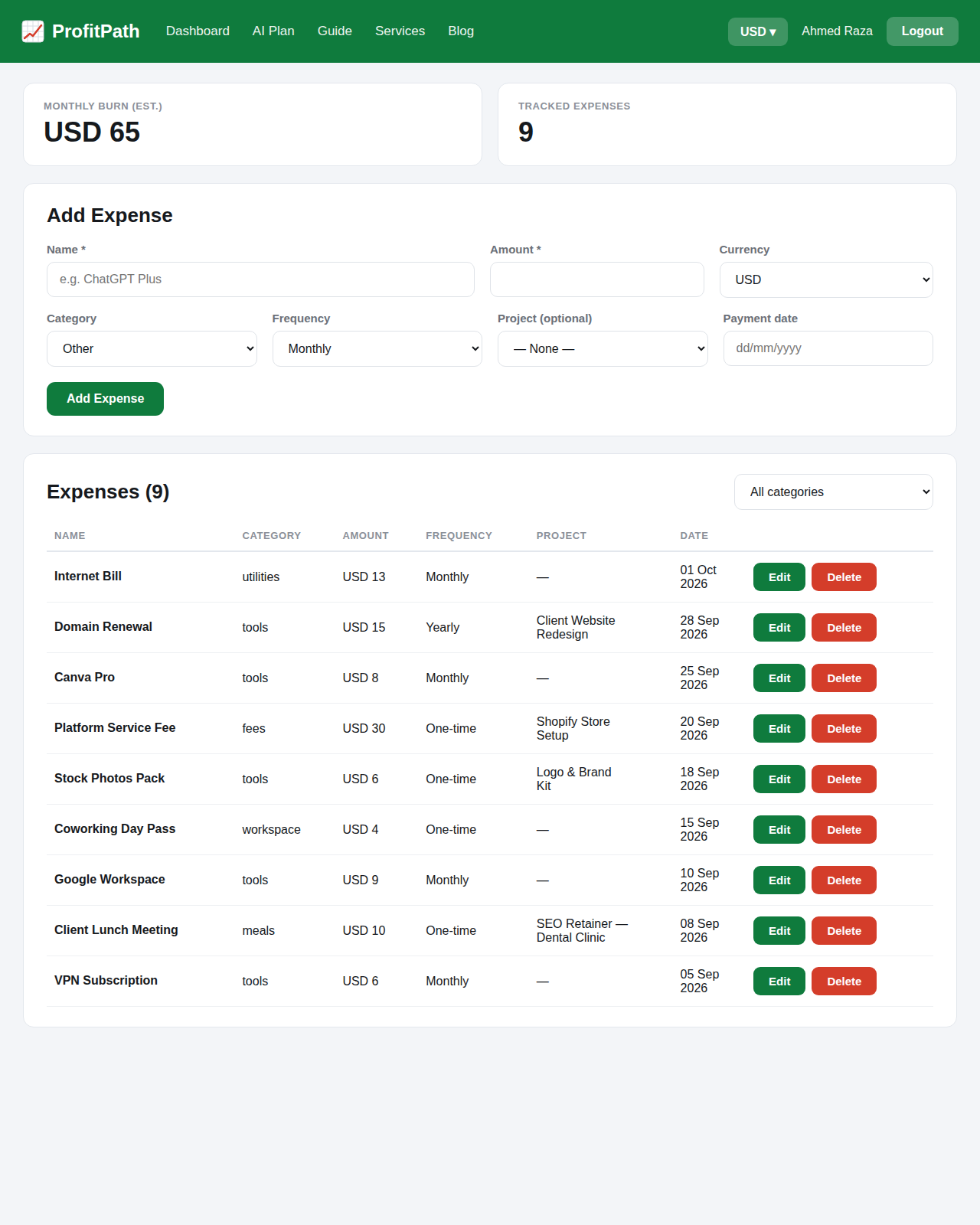This screenshot has width=980, height=1225.
Task: Go to the Dashboard nav item
Action: point(198,31)
